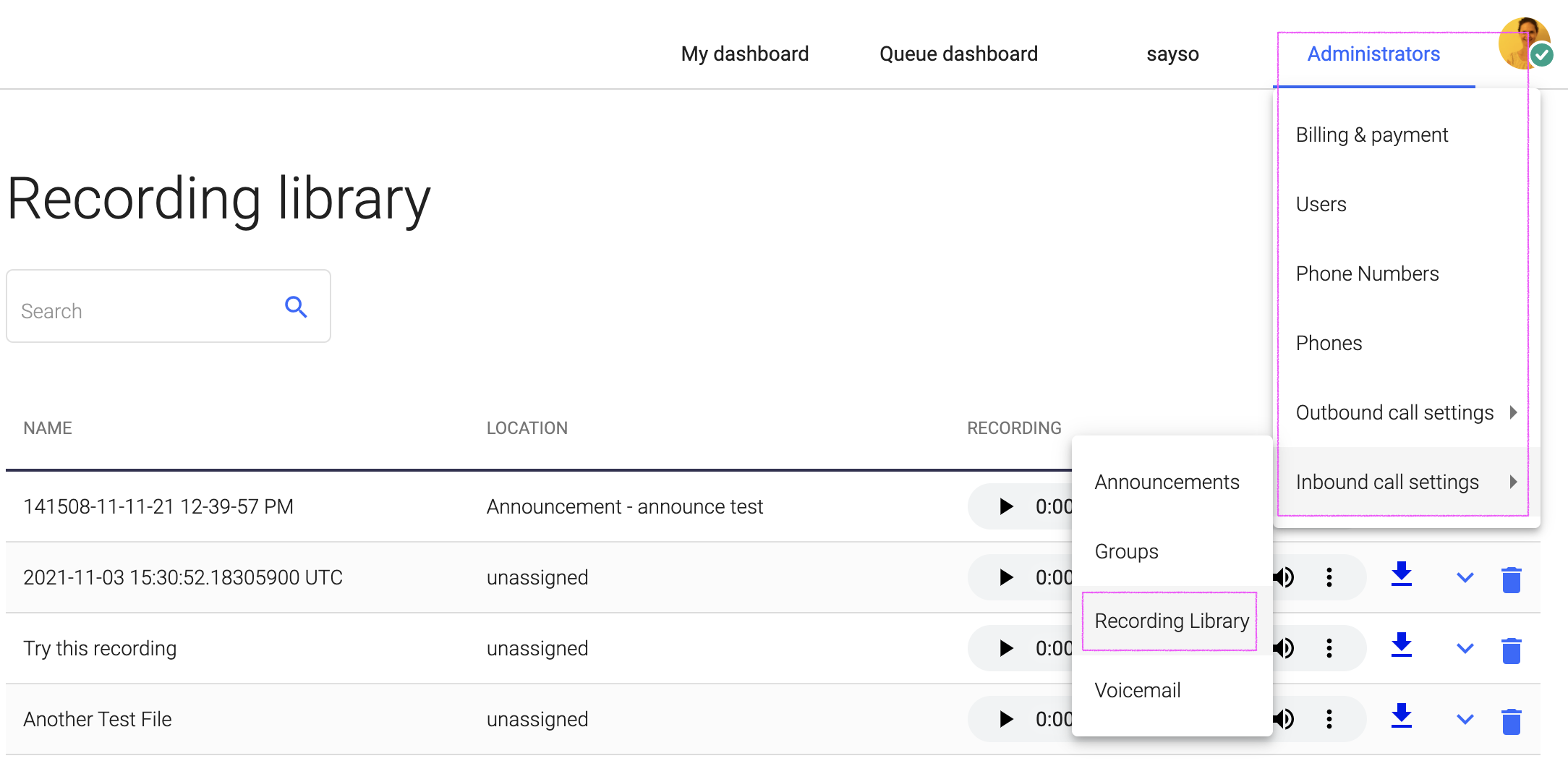Open Billing & payment settings
The image size is (1568, 761).
1372,134
